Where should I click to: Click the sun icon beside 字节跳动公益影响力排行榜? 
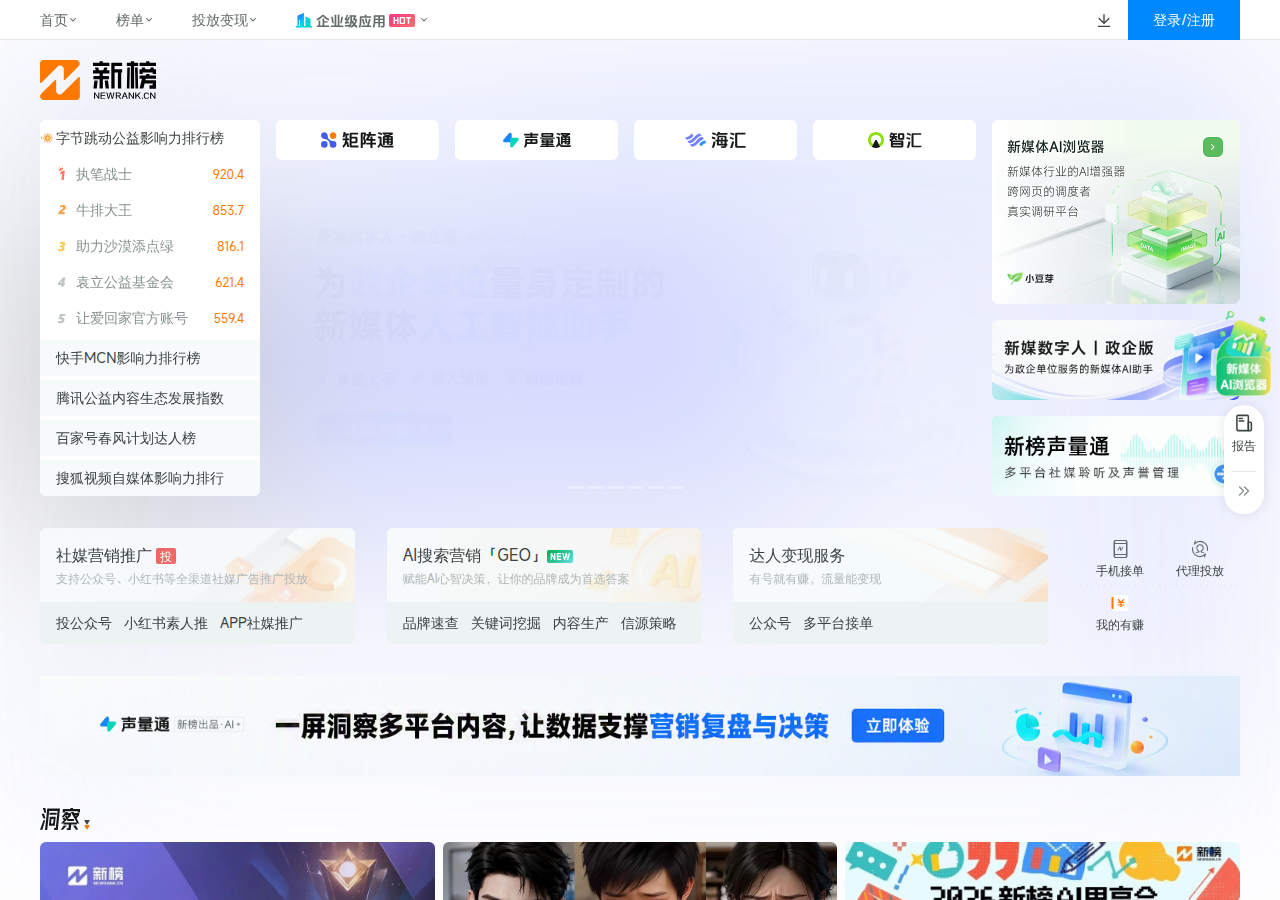47,138
